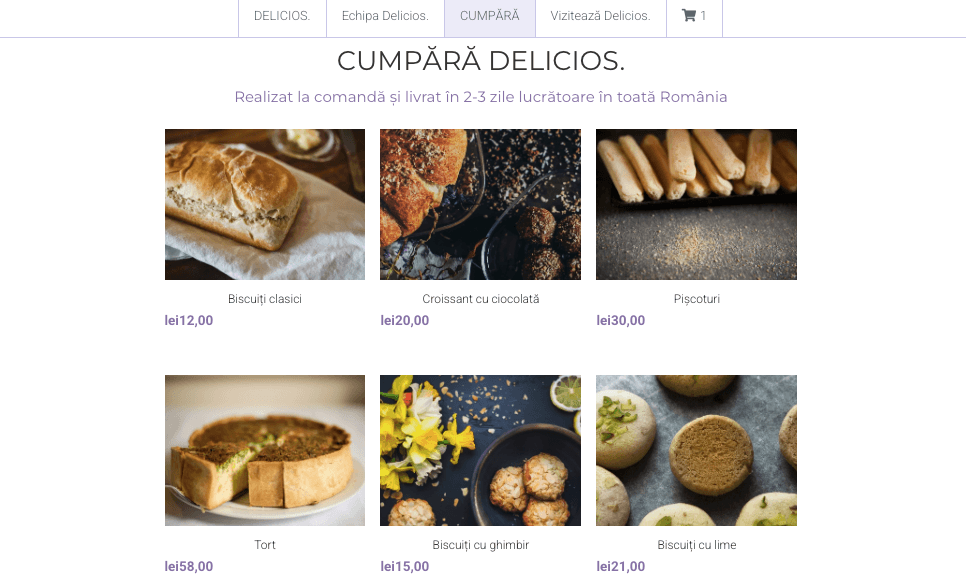Image resolution: width=966 pixels, height=588 pixels.
Task: Select the CUMPĂRĂ tab
Action: coord(490,16)
